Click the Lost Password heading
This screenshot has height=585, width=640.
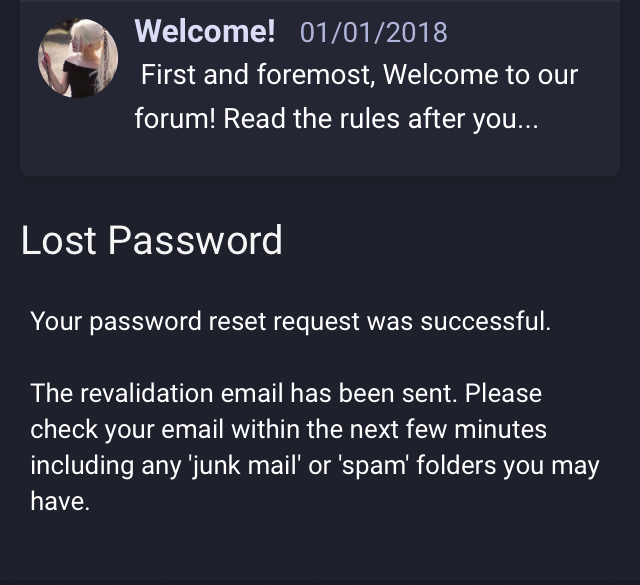coord(151,240)
